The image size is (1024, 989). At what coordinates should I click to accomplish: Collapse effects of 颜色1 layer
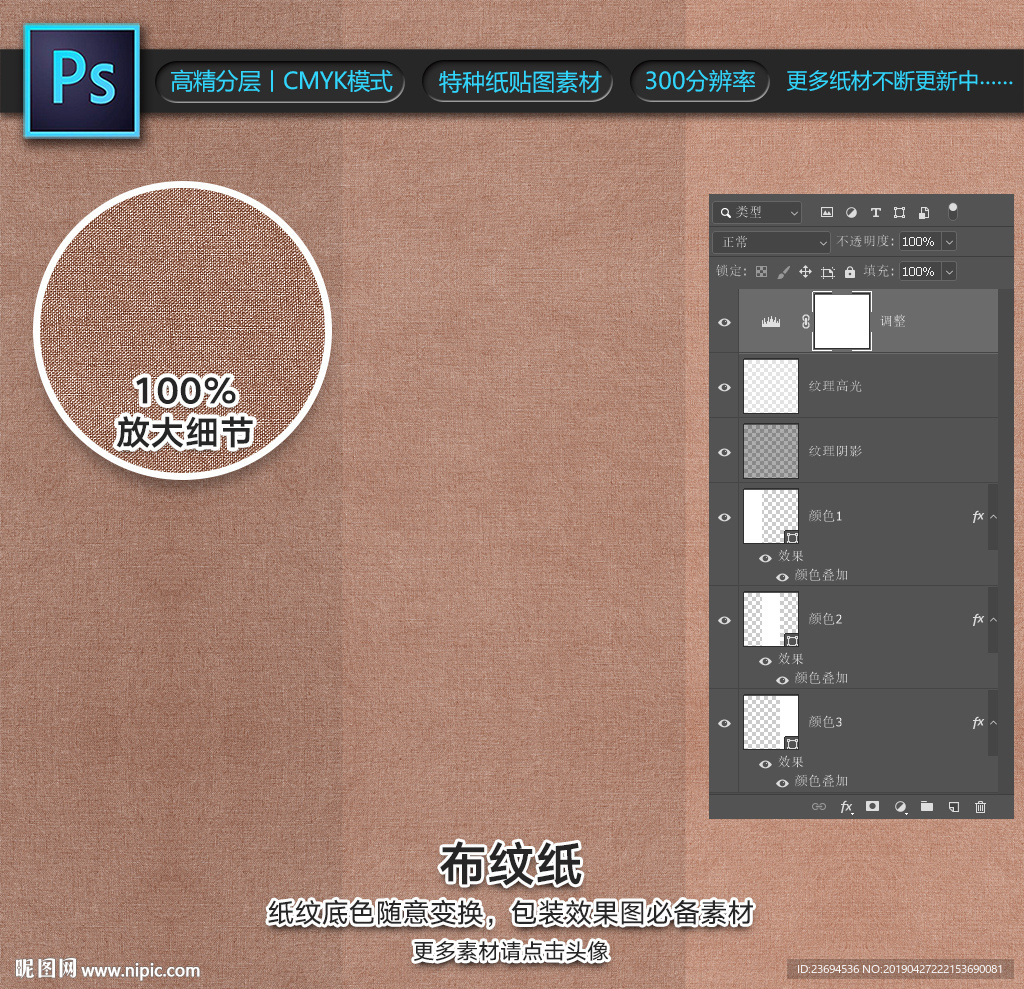993,517
